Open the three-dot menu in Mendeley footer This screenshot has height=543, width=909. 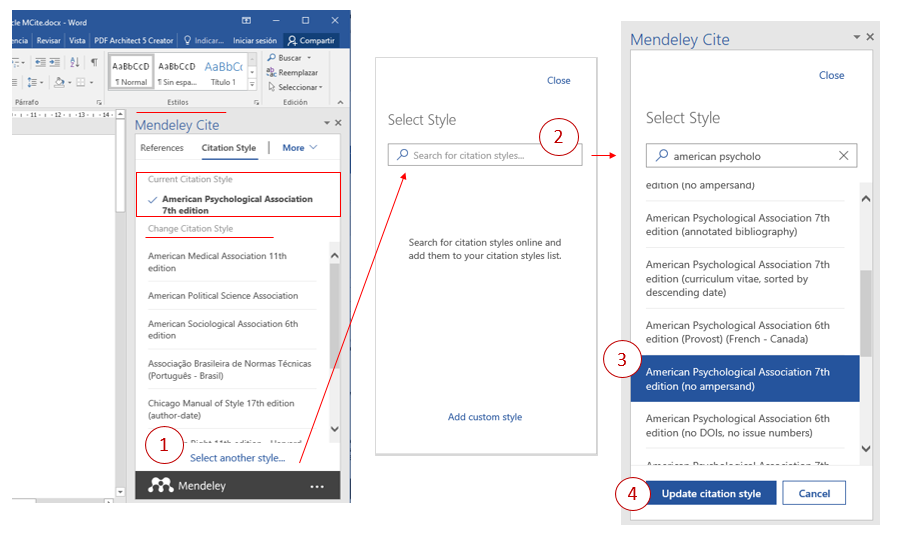click(317, 486)
